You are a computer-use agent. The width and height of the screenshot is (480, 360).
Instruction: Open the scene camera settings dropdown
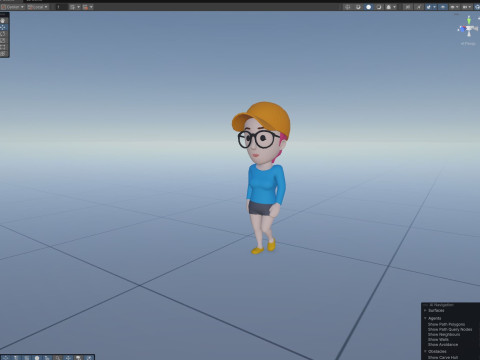466,7
